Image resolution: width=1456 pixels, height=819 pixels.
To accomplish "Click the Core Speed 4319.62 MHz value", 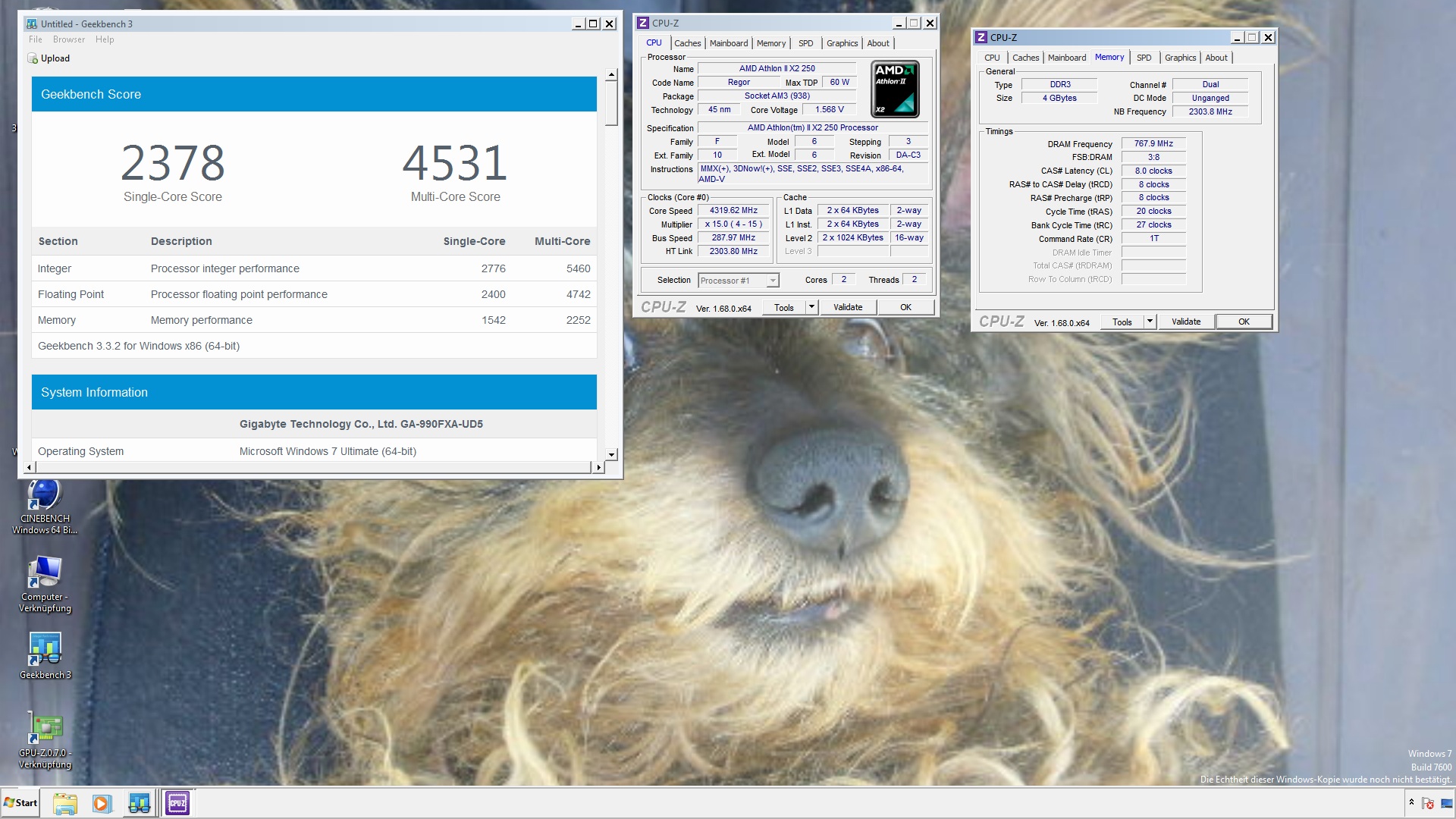I will (733, 211).
